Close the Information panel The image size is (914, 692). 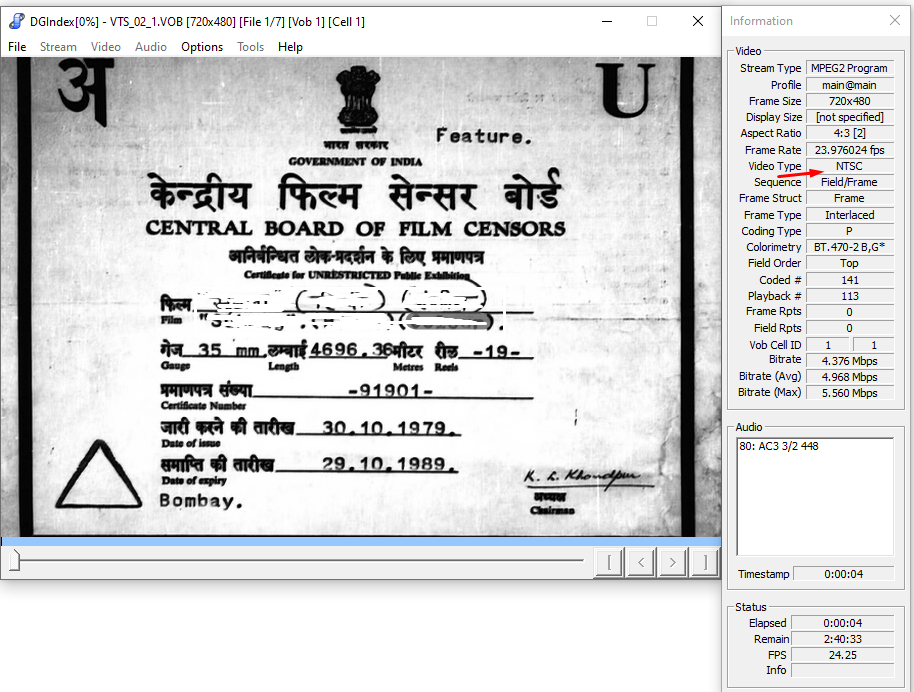[895, 20]
